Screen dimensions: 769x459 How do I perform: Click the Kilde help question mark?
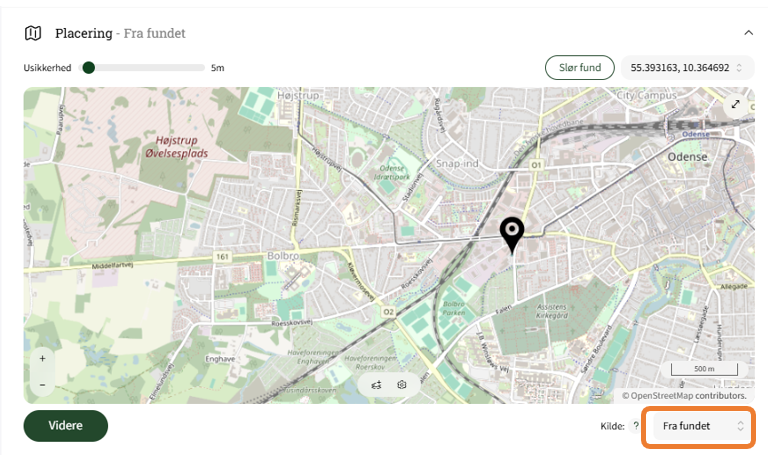point(636,426)
